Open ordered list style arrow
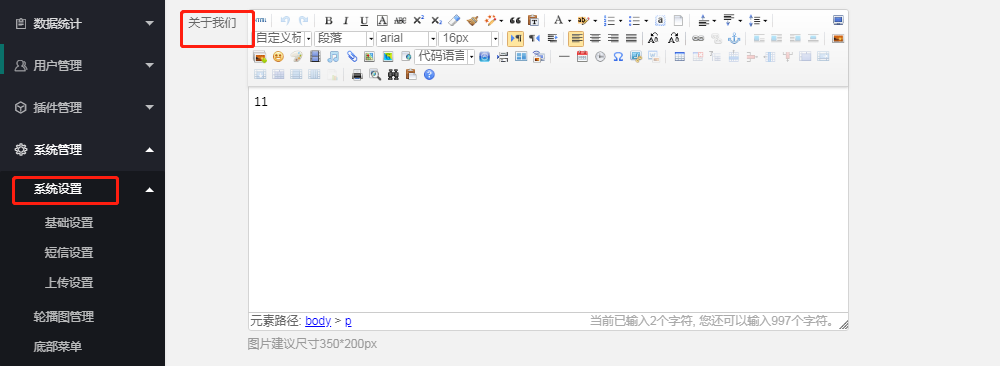The image size is (1000, 366). (x=621, y=20)
